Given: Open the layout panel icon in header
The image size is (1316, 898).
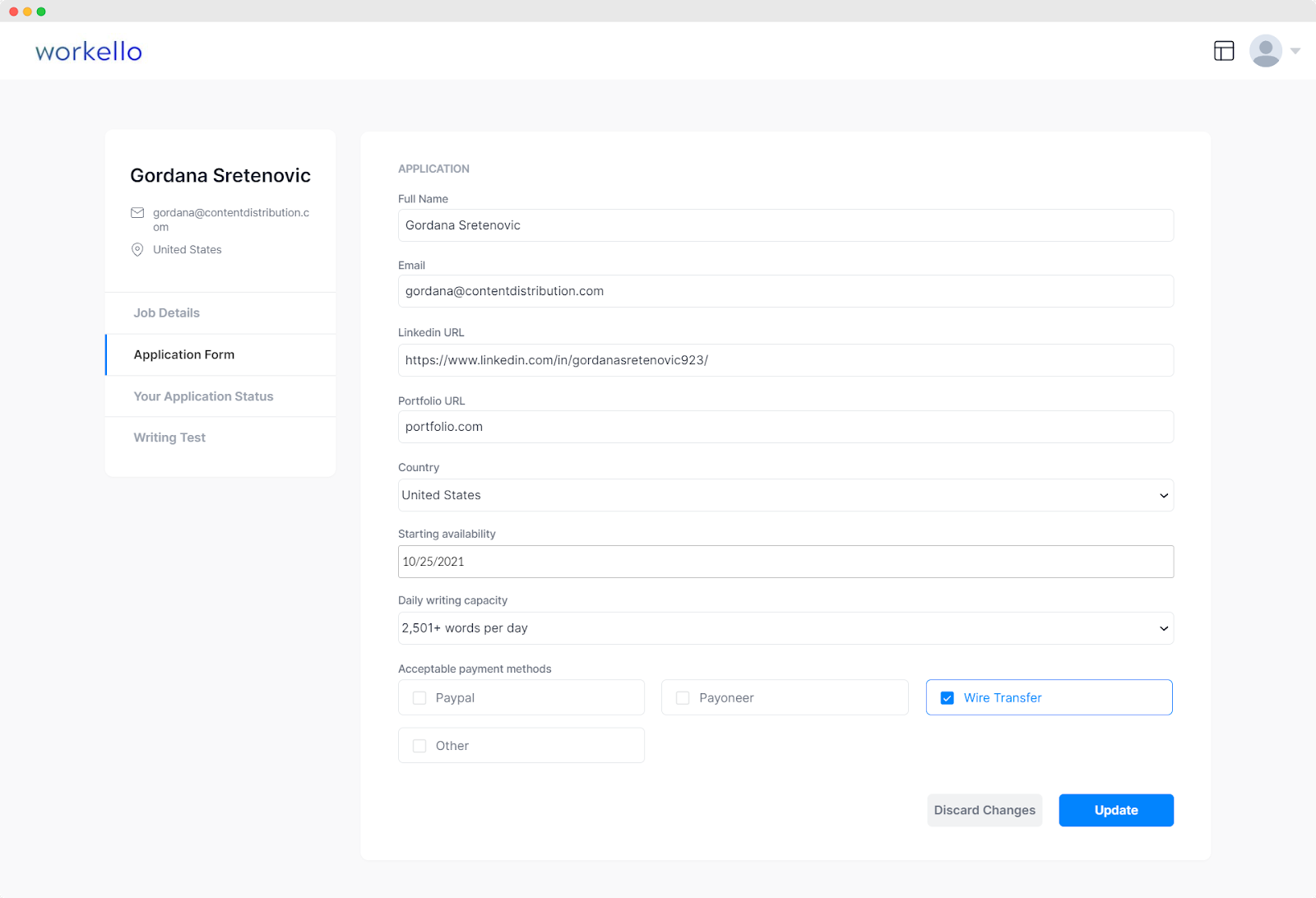Looking at the screenshot, I should tap(1224, 51).
